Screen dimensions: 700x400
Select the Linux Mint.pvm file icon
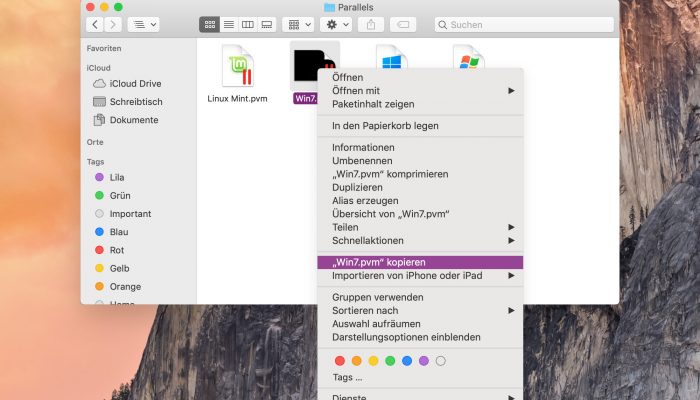click(238, 66)
